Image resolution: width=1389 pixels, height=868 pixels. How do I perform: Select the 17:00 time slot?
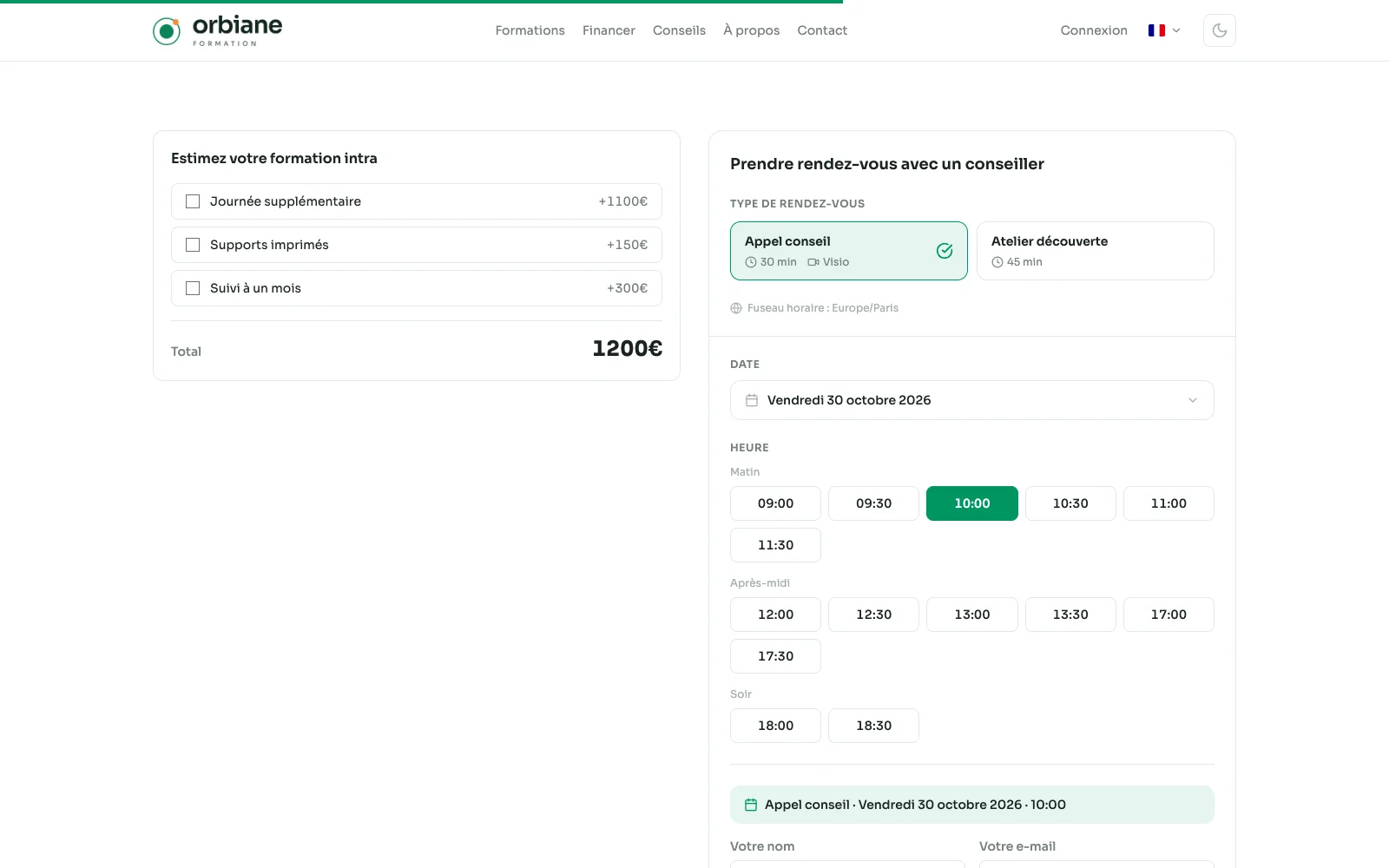[1168, 615]
